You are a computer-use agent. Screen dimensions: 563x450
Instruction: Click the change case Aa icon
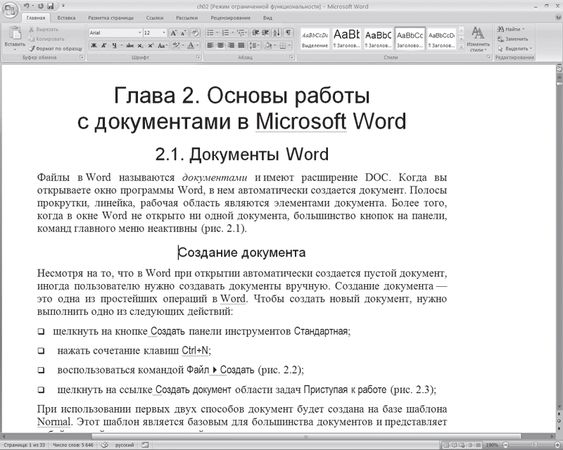coord(162,45)
